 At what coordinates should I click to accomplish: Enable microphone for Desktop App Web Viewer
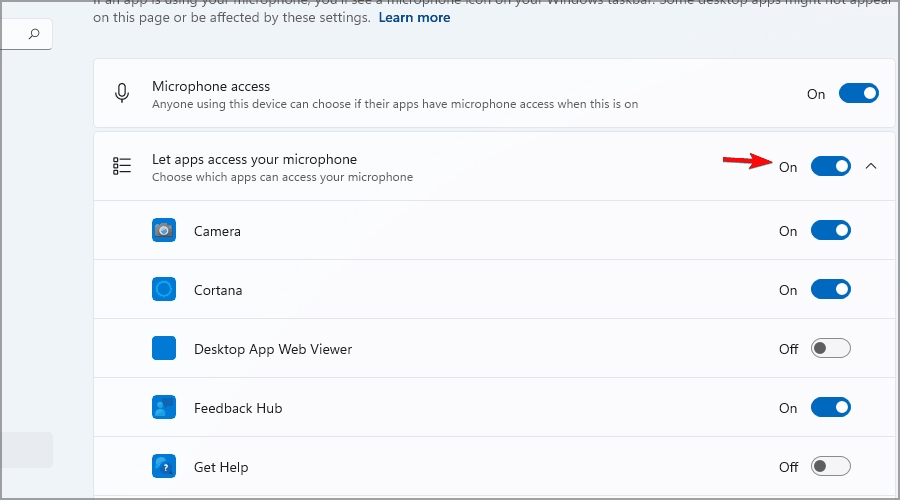(x=831, y=348)
